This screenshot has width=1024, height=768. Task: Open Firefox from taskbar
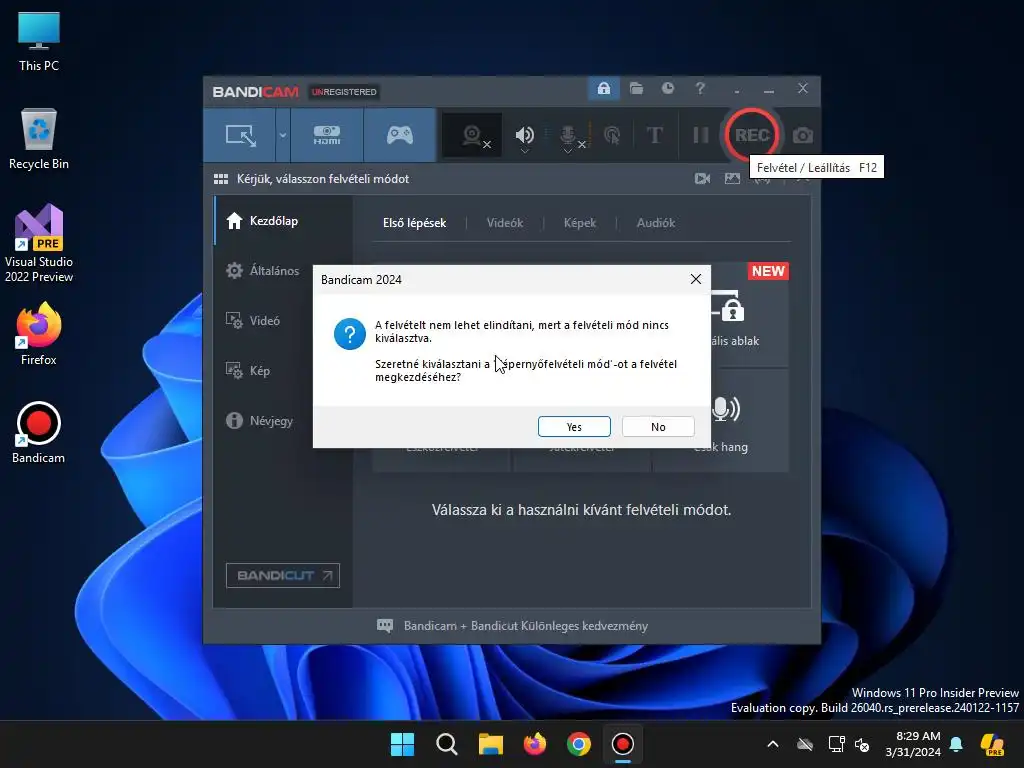click(535, 744)
